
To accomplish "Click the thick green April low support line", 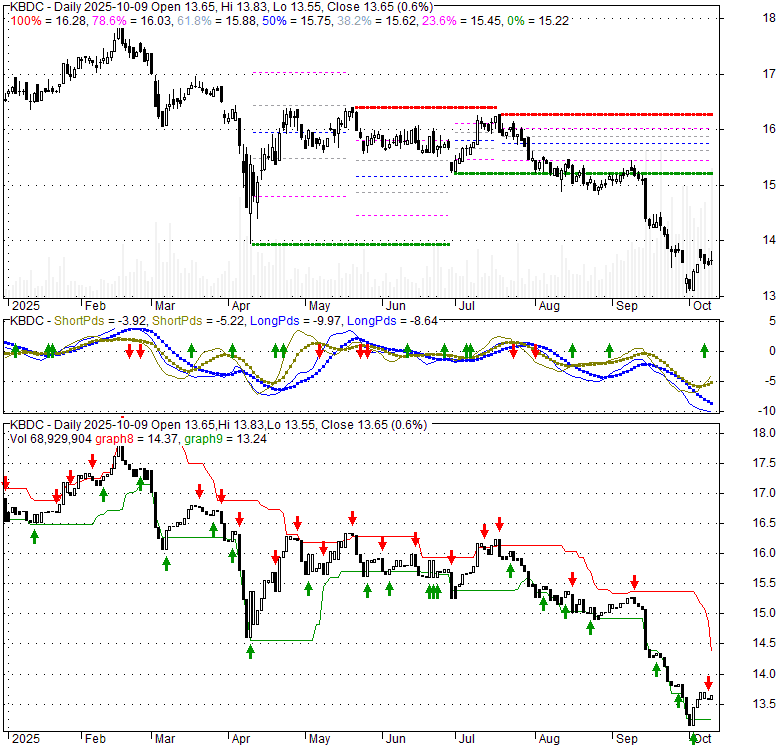I will click(x=351, y=244).
